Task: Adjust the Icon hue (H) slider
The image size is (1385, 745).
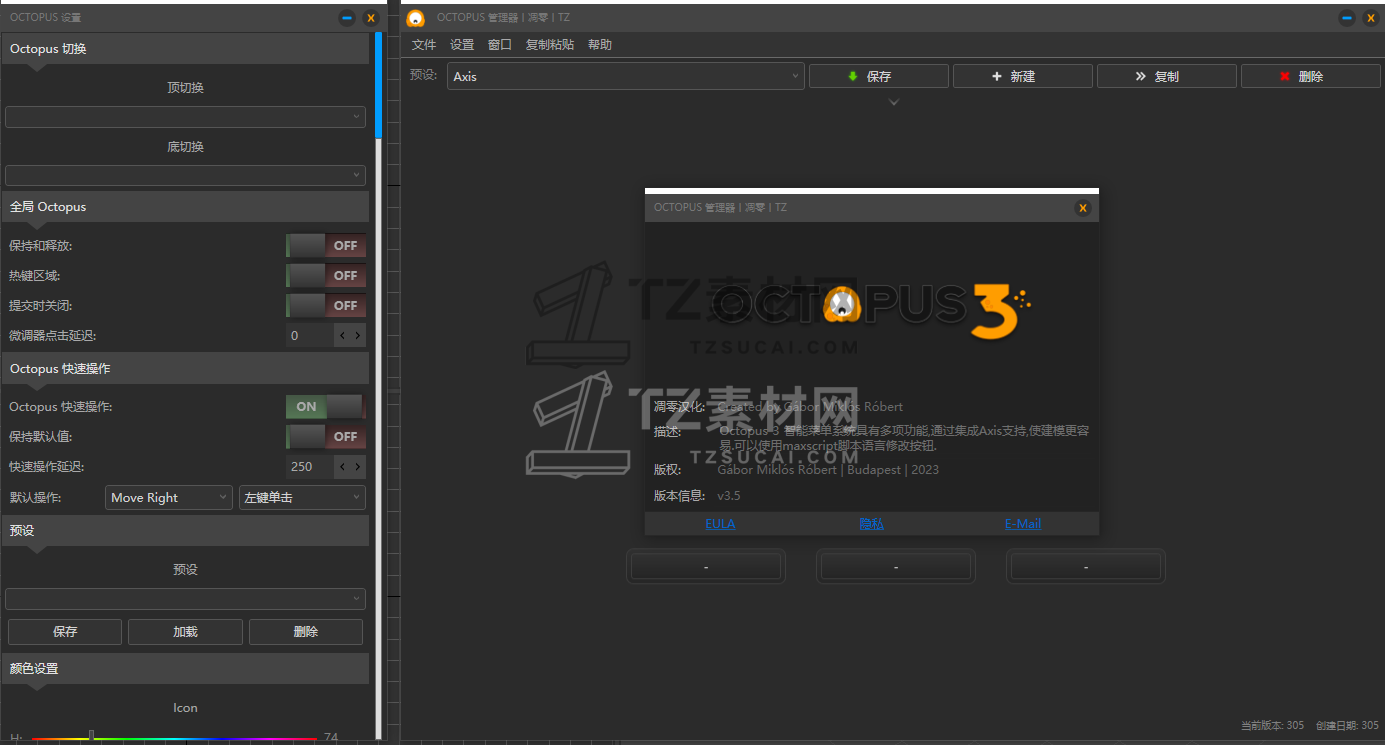Action: coord(174,739)
